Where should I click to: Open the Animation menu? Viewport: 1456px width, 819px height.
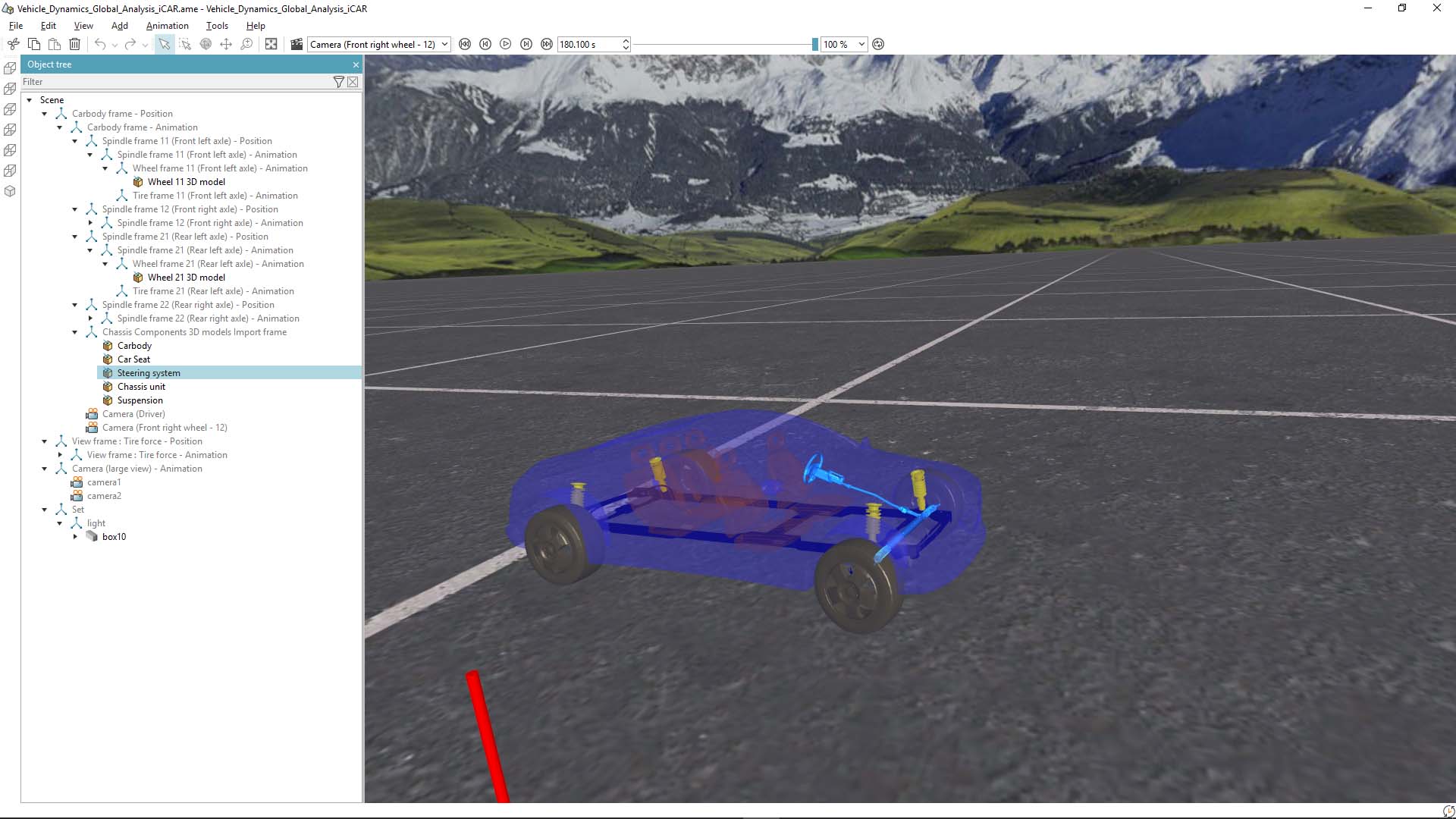click(x=167, y=25)
